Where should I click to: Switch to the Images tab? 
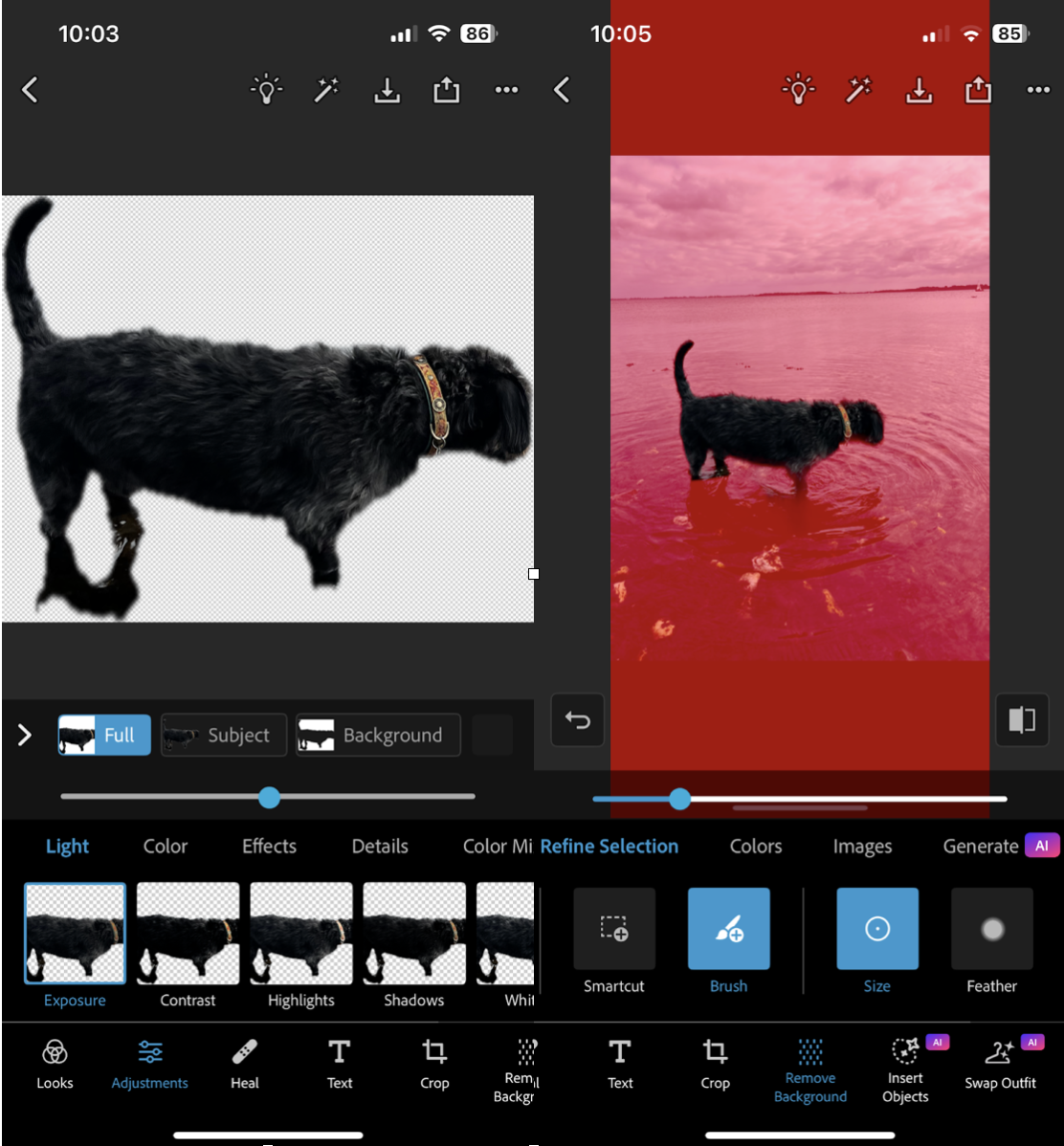(x=862, y=847)
